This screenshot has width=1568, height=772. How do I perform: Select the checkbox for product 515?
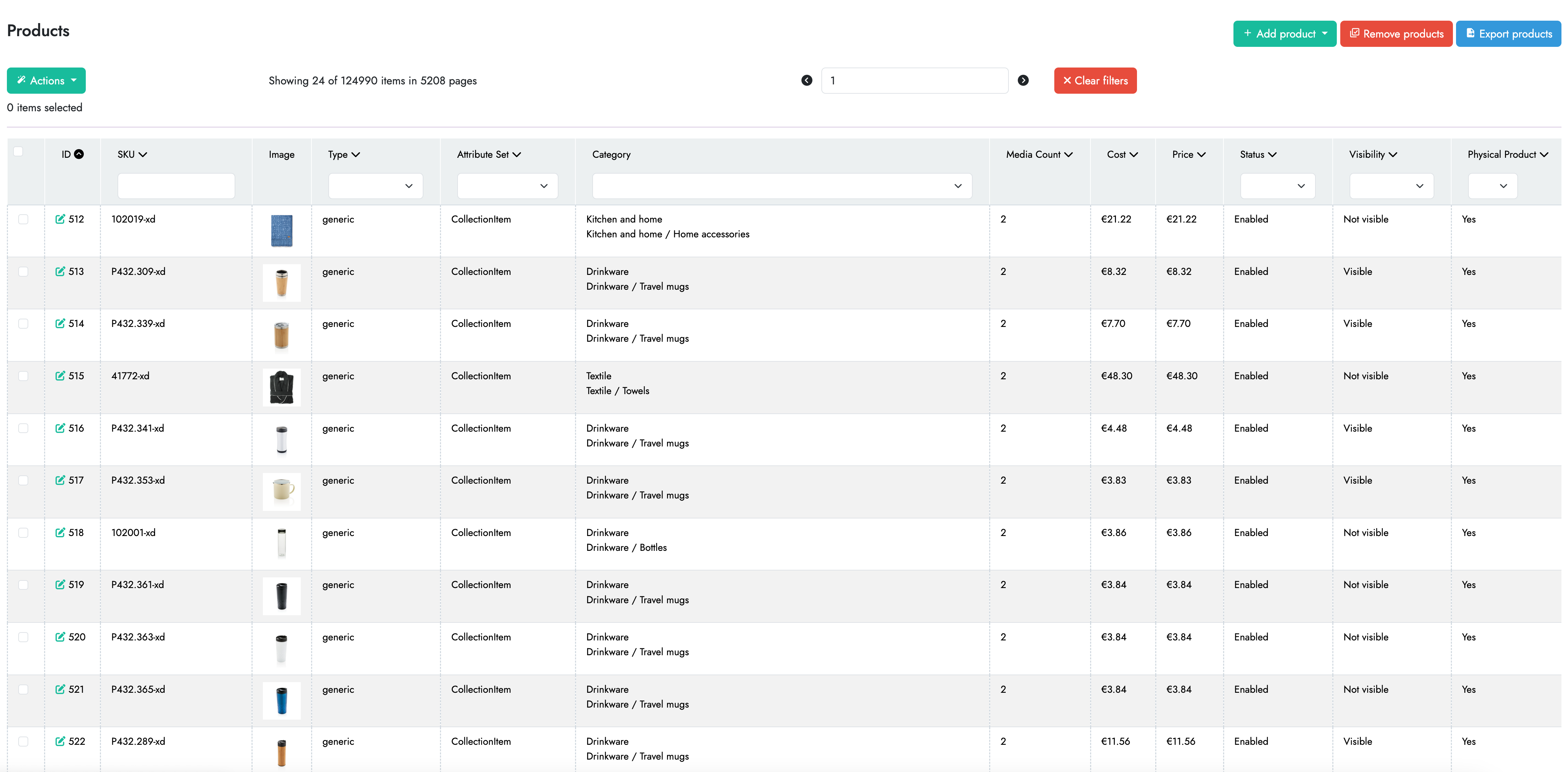(x=24, y=375)
